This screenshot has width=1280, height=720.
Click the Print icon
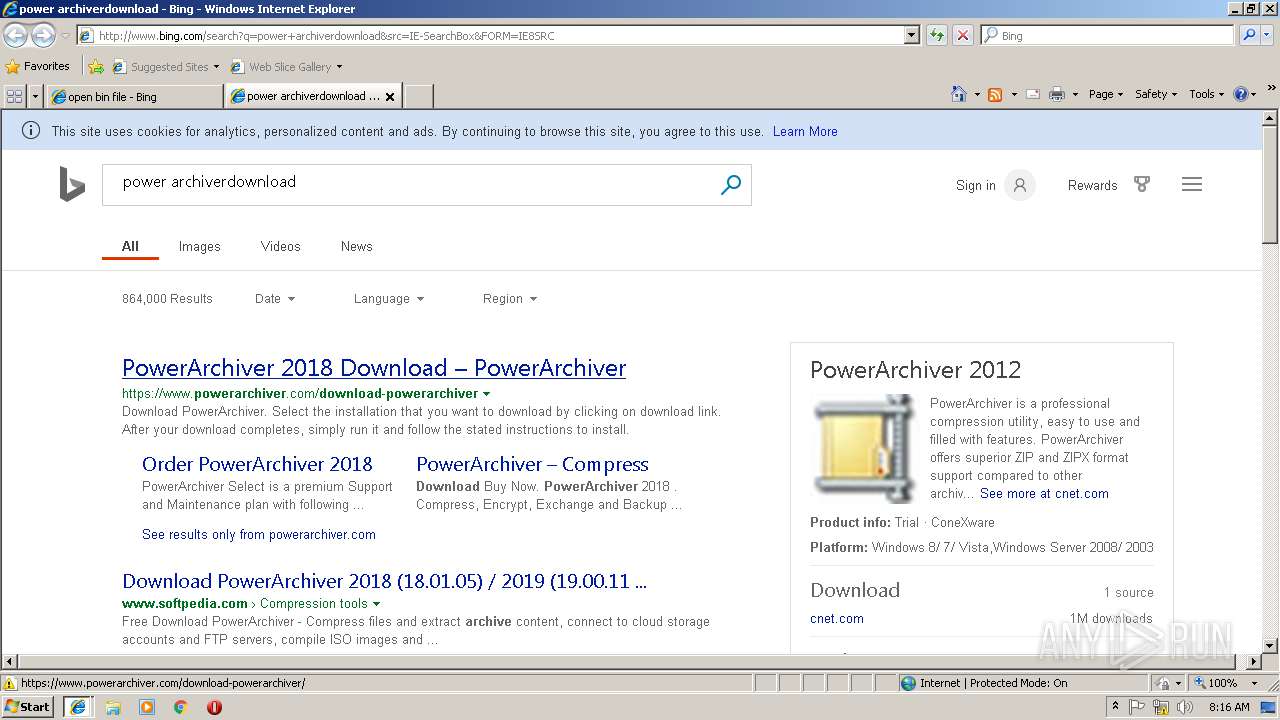(1057, 94)
